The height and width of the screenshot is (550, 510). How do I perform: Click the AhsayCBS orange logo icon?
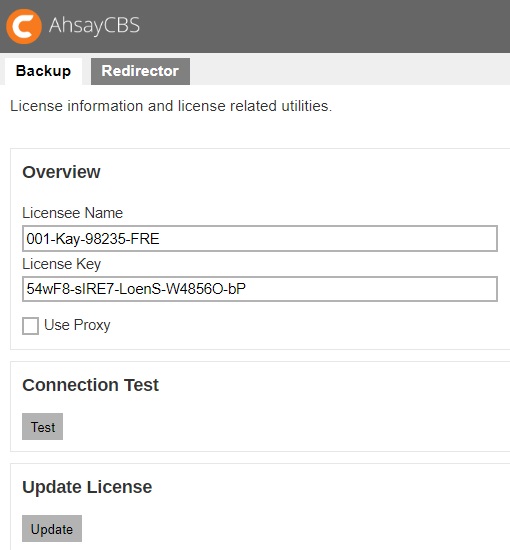click(x=24, y=26)
